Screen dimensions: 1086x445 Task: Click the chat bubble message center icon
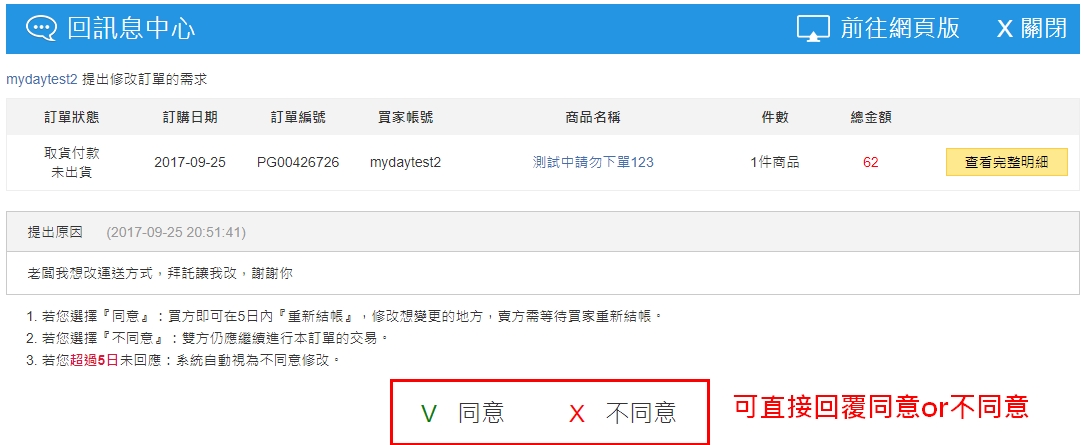click(x=41, y=28)
